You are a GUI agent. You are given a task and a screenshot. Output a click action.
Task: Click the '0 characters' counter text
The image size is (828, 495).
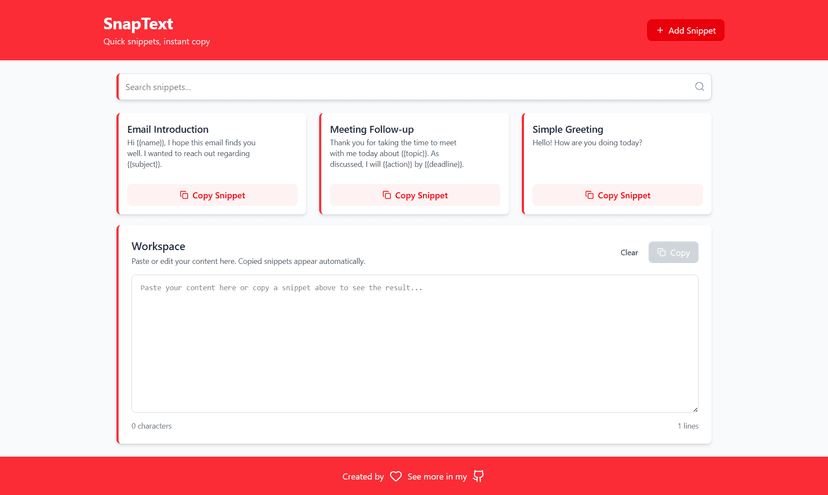(x=152, y=426)
